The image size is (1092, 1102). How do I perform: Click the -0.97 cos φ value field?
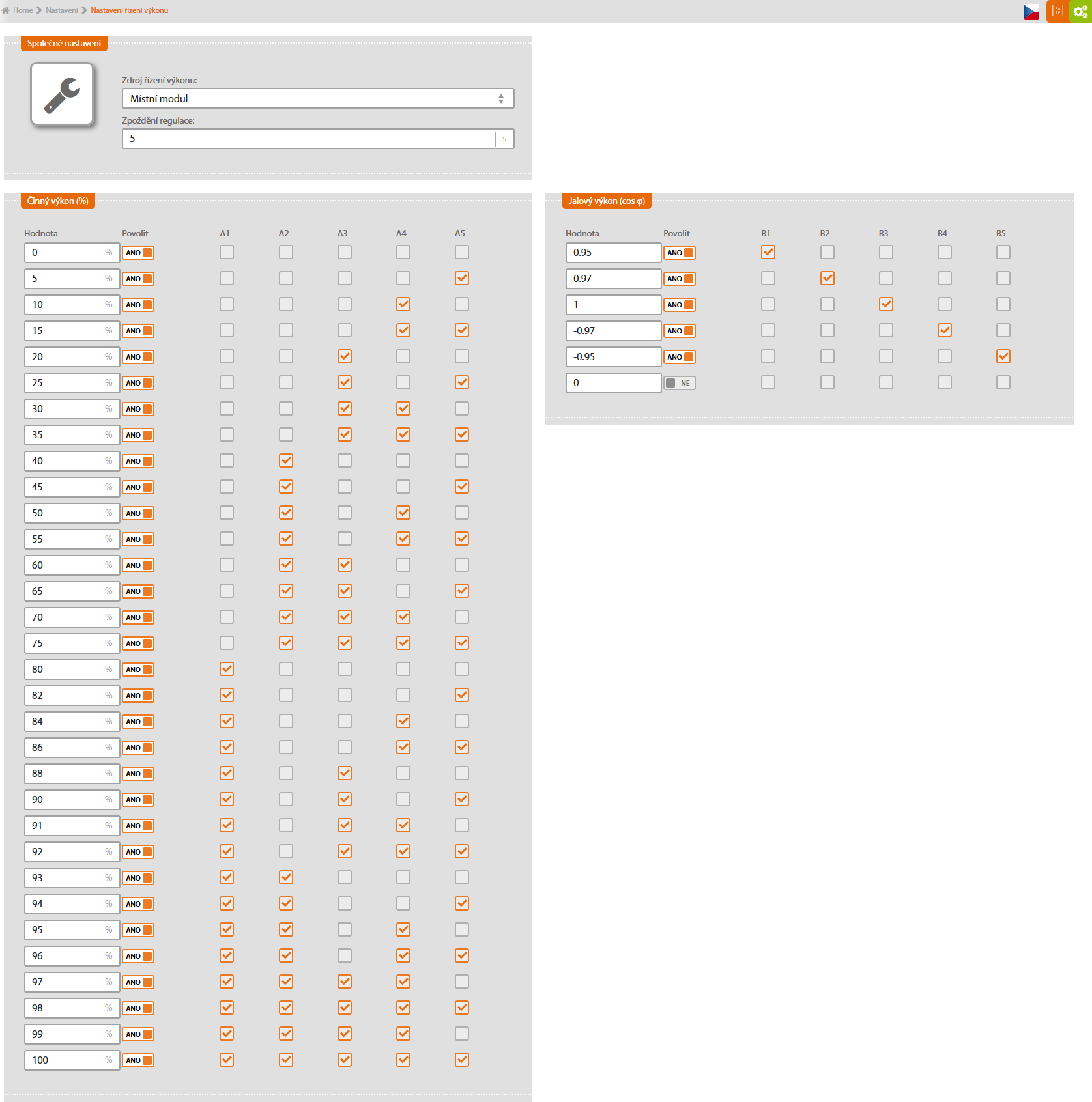(x=613, y=331)
